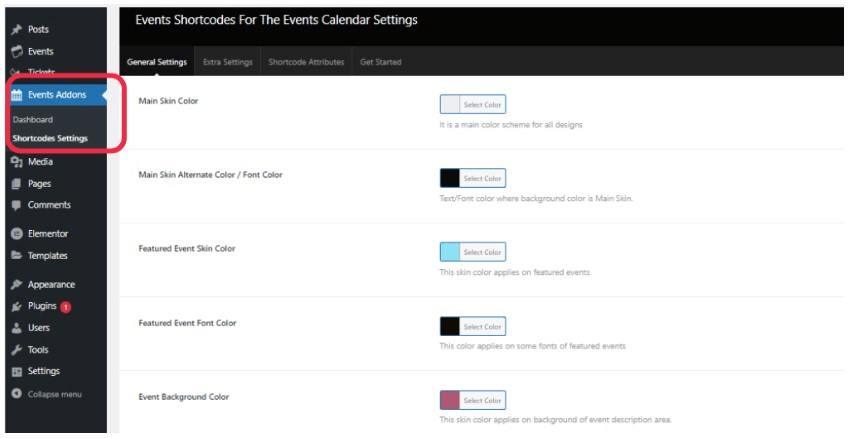Viewport: 853px width, 438px height.
Task: Click the Plugins update count badge
Action: point(66,307)
